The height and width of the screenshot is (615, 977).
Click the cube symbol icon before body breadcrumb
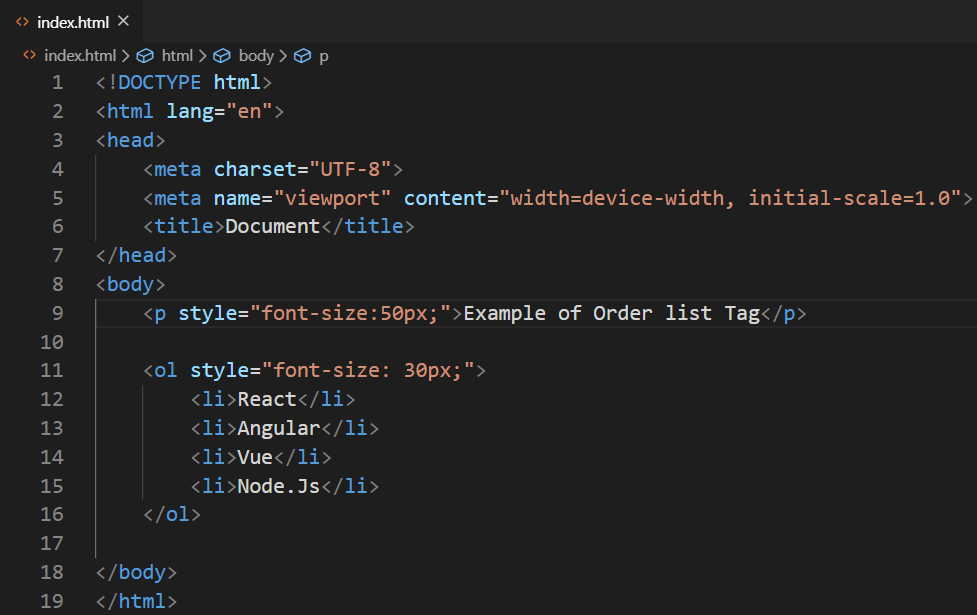tap(222, 56)
